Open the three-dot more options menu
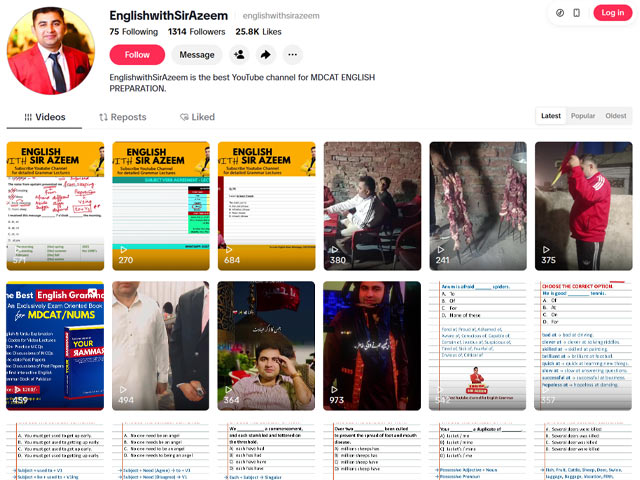Viewport: 640px width, 480px height. tap(293, 55)
